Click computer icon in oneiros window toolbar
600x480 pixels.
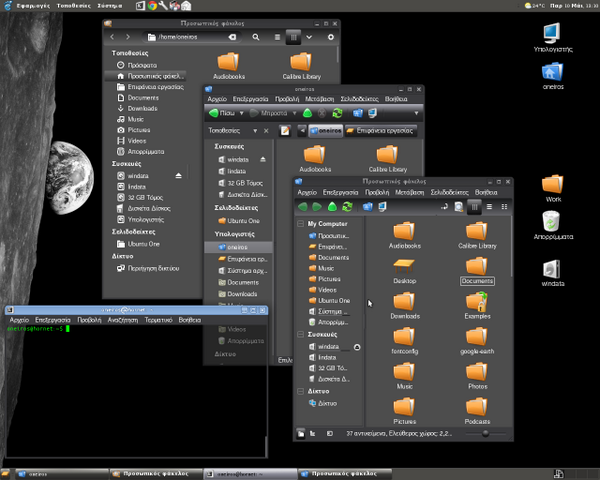(x=372, y=113)
